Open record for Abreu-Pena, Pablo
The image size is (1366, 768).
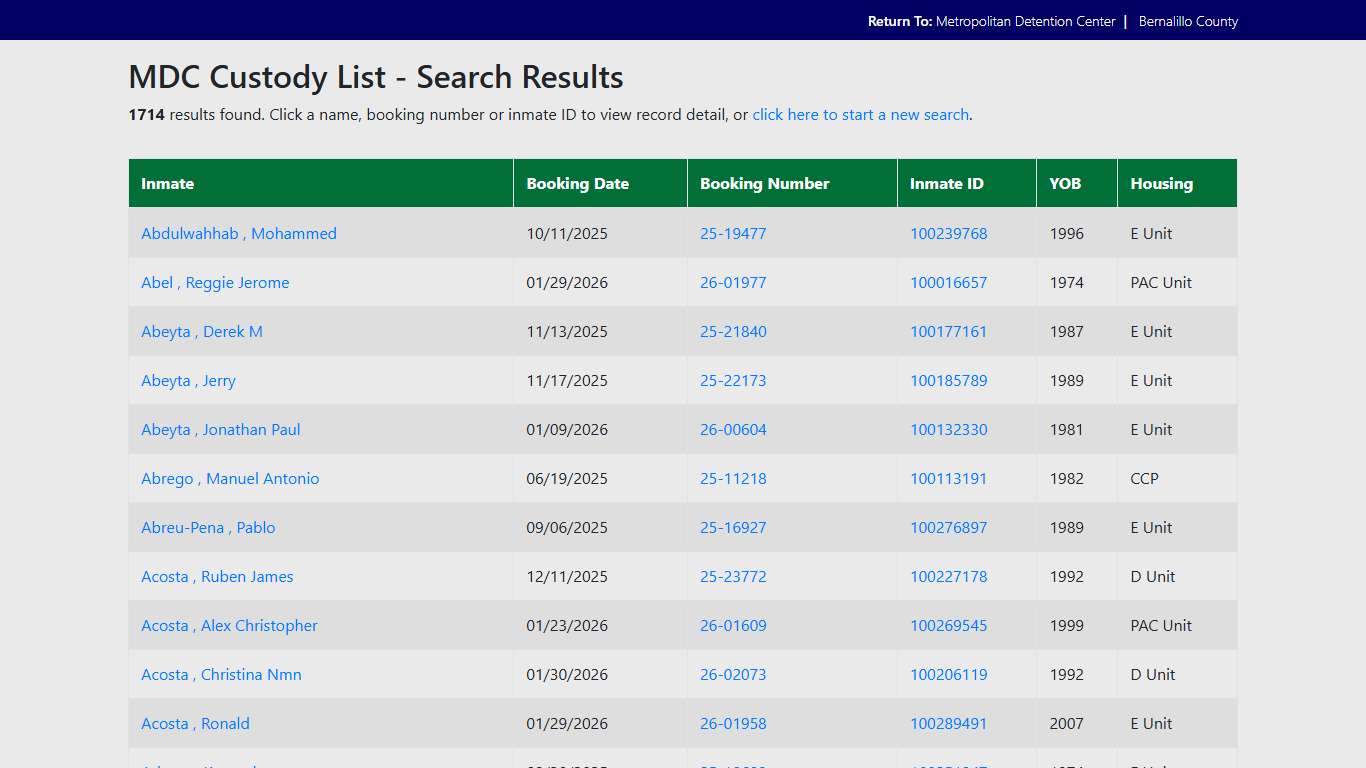tap(208, 527)
